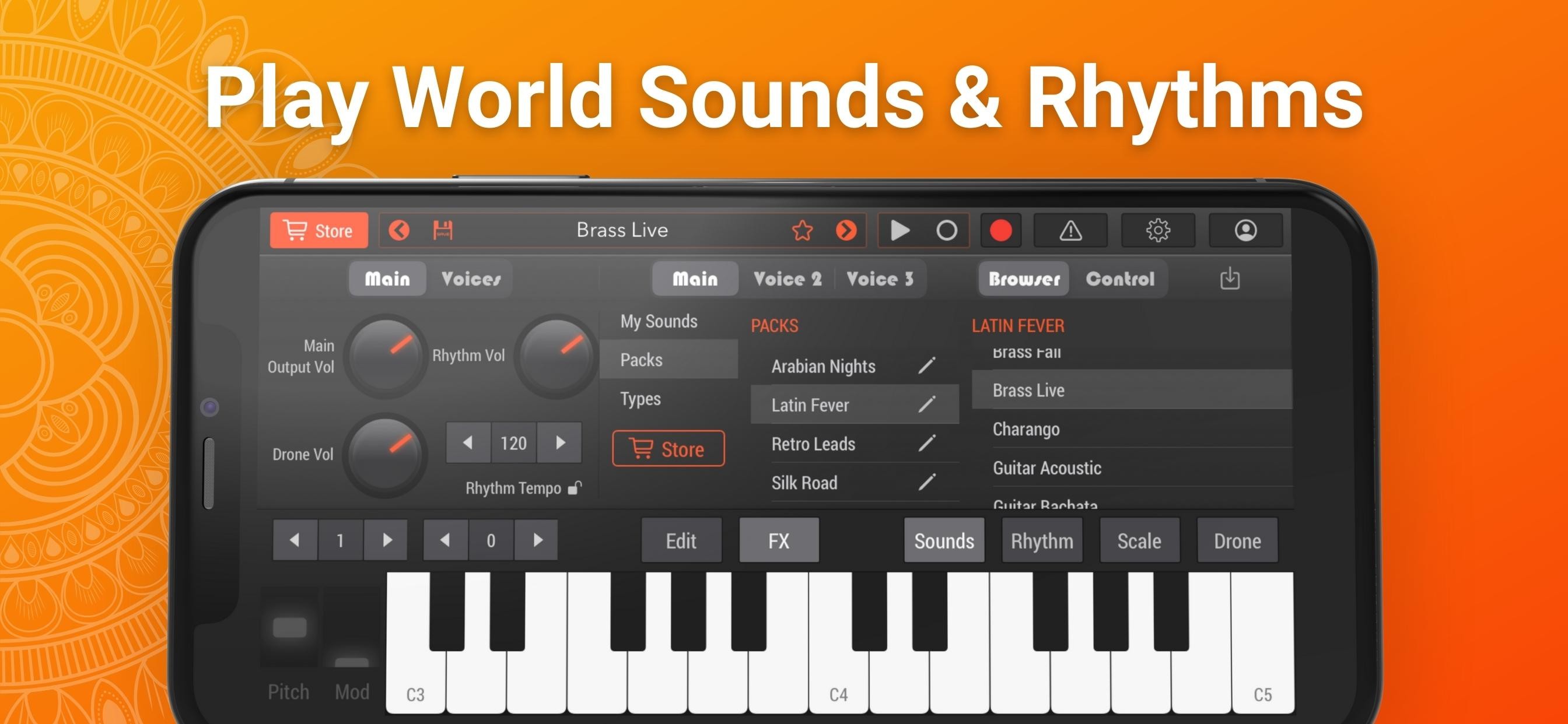Viewport: 1568px width, 724px height.
Task: Toggle the Drone panel button
Action: pyautogui.click(x=1237, y=541)
